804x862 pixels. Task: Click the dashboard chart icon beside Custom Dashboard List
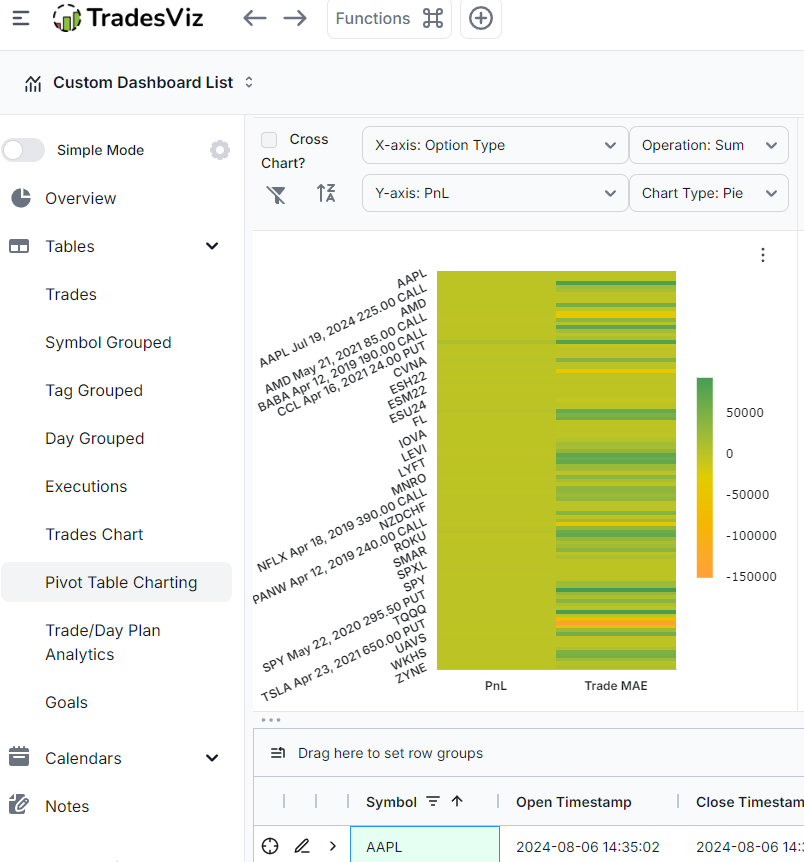tap(33, 84)
